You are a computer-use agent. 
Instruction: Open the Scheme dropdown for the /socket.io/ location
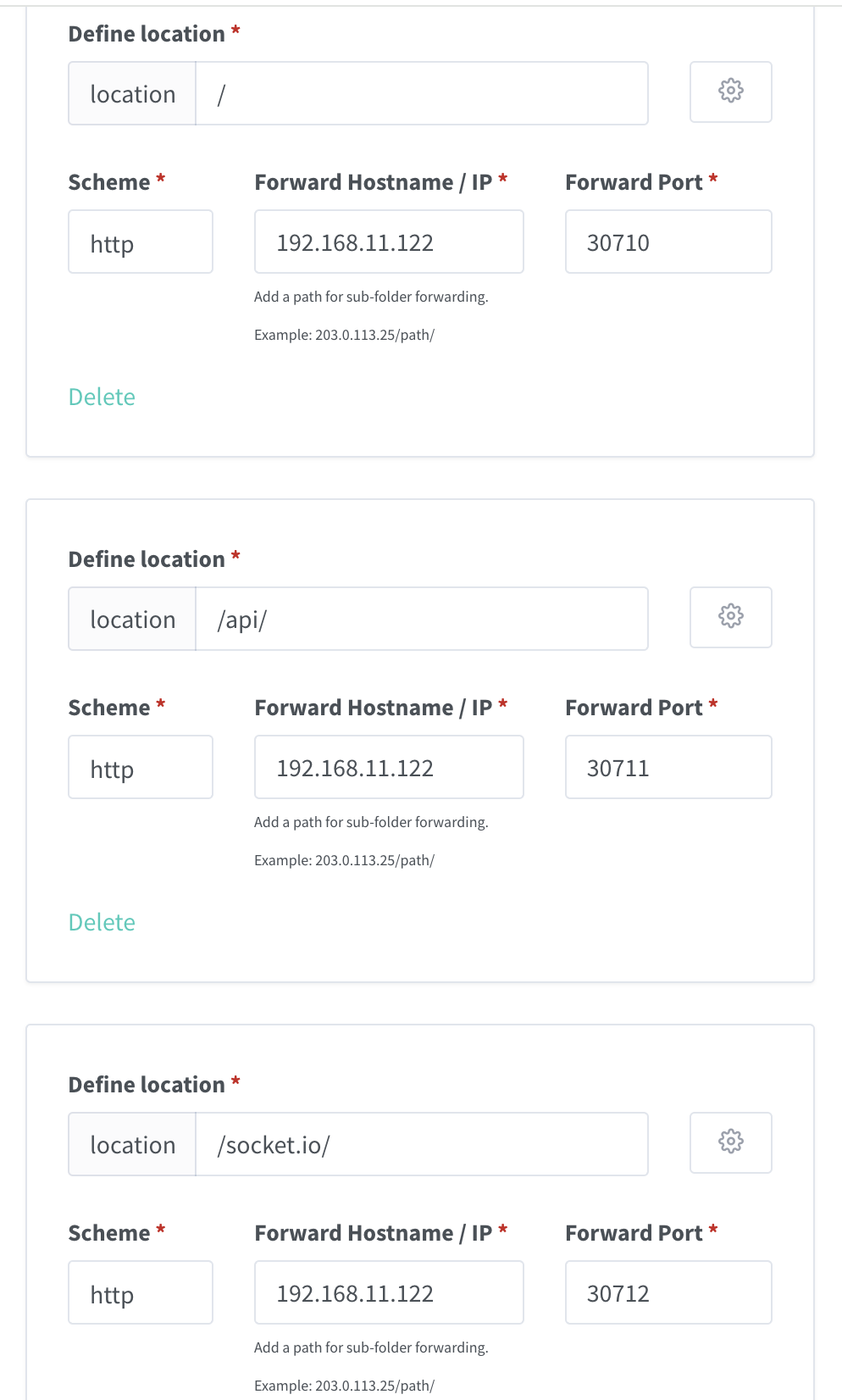[x=141, y=1292]
